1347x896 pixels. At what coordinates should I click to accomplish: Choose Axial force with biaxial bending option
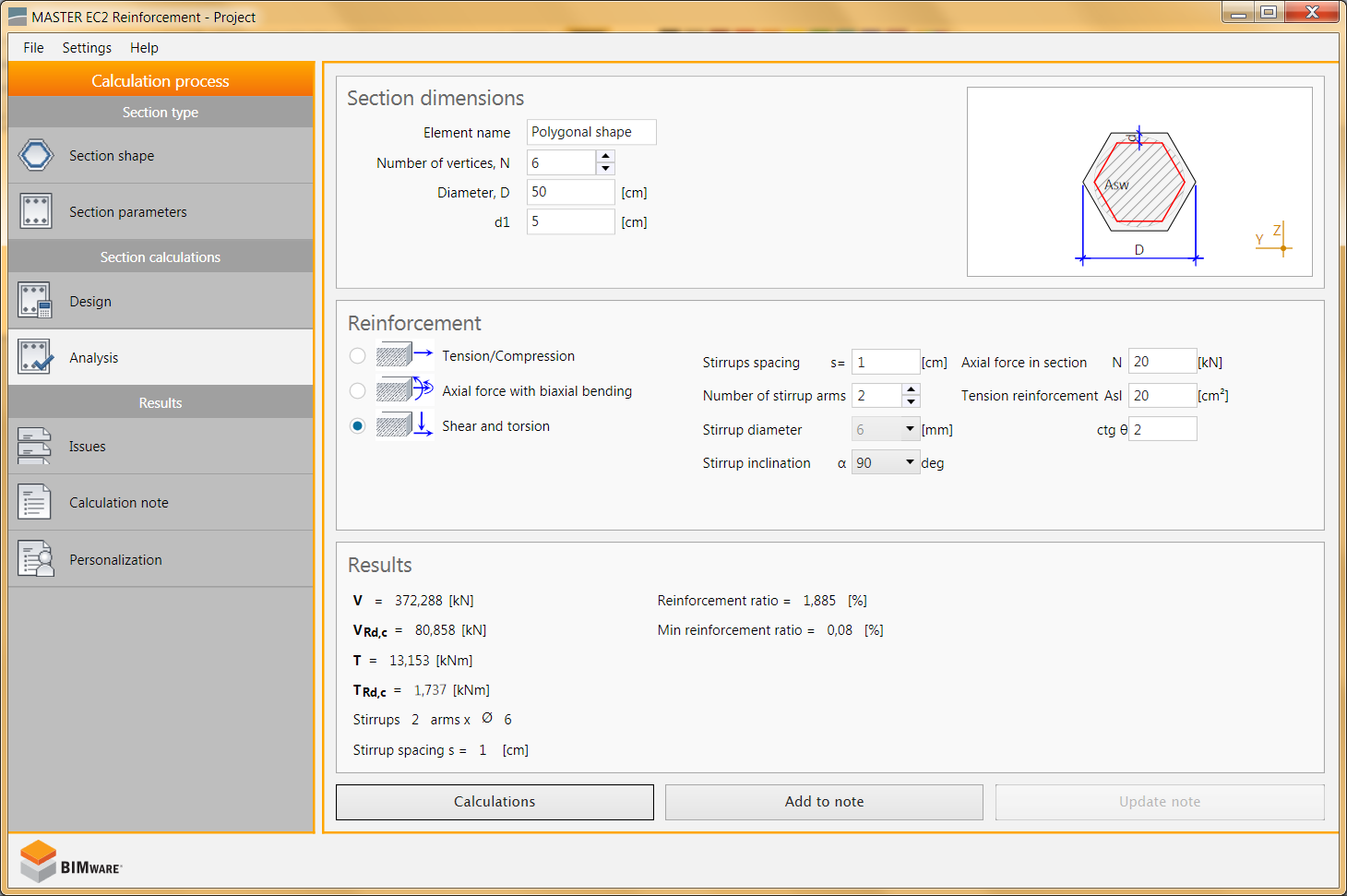click(358, 391)
